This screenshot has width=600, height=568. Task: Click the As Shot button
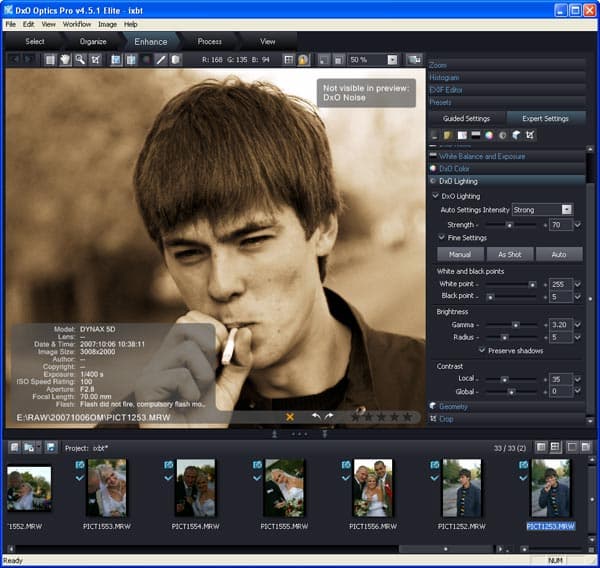[x=510, y=255]
